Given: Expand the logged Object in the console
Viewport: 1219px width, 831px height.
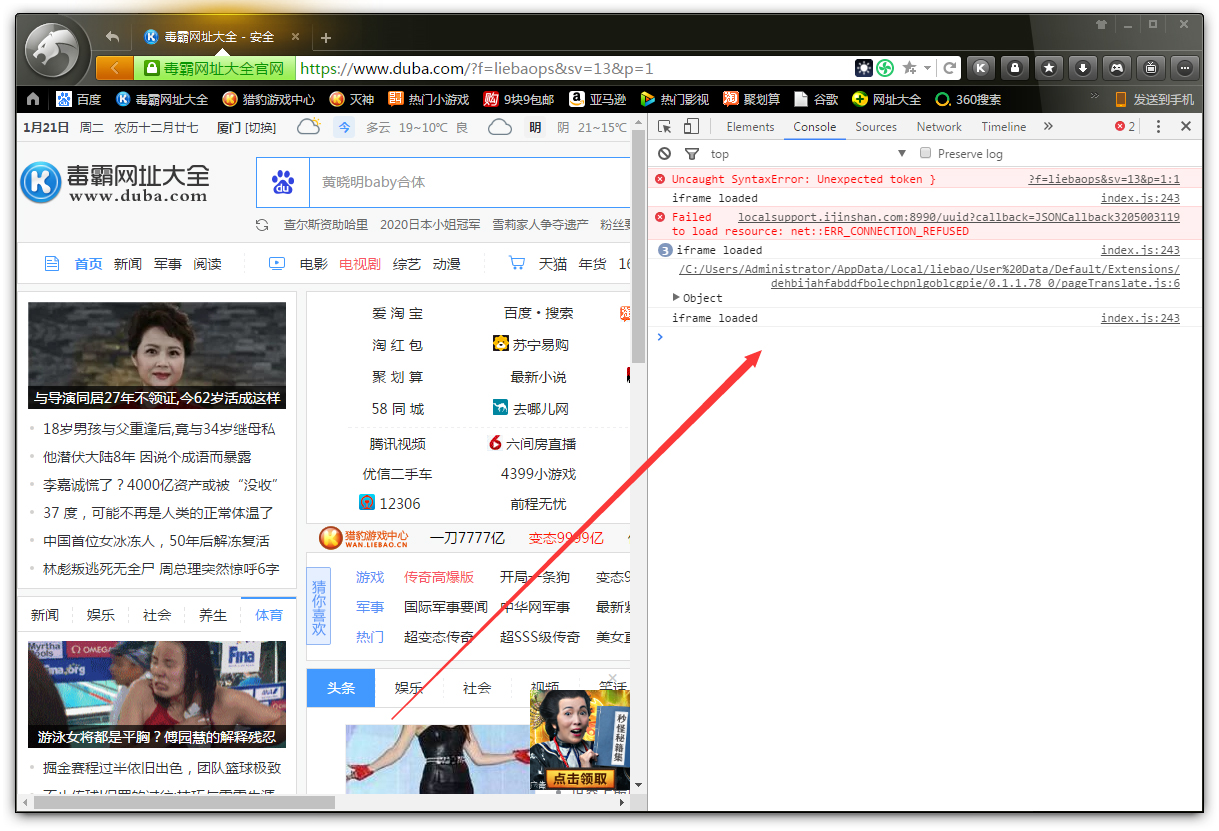Looking at the screenshot, I should click(x=678, y=297).
